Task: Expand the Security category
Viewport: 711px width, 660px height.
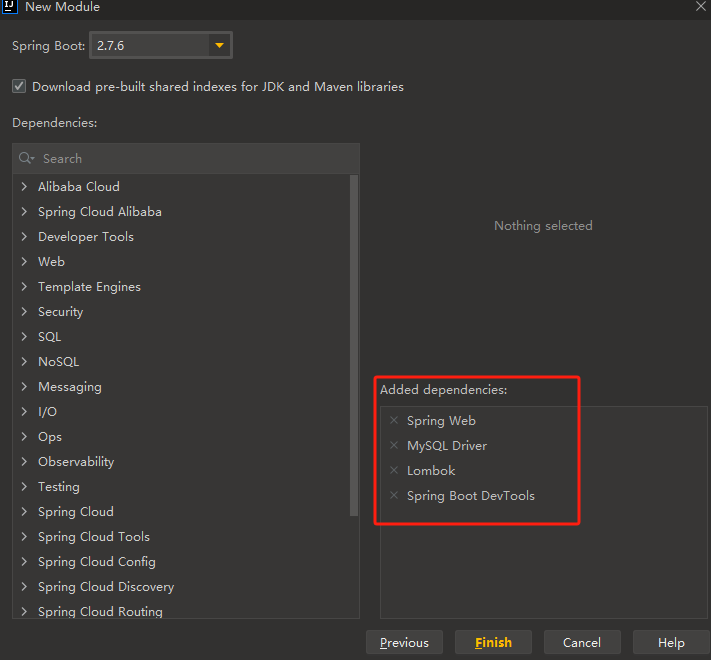Action: pyautogui.click(x=24, y=311)
